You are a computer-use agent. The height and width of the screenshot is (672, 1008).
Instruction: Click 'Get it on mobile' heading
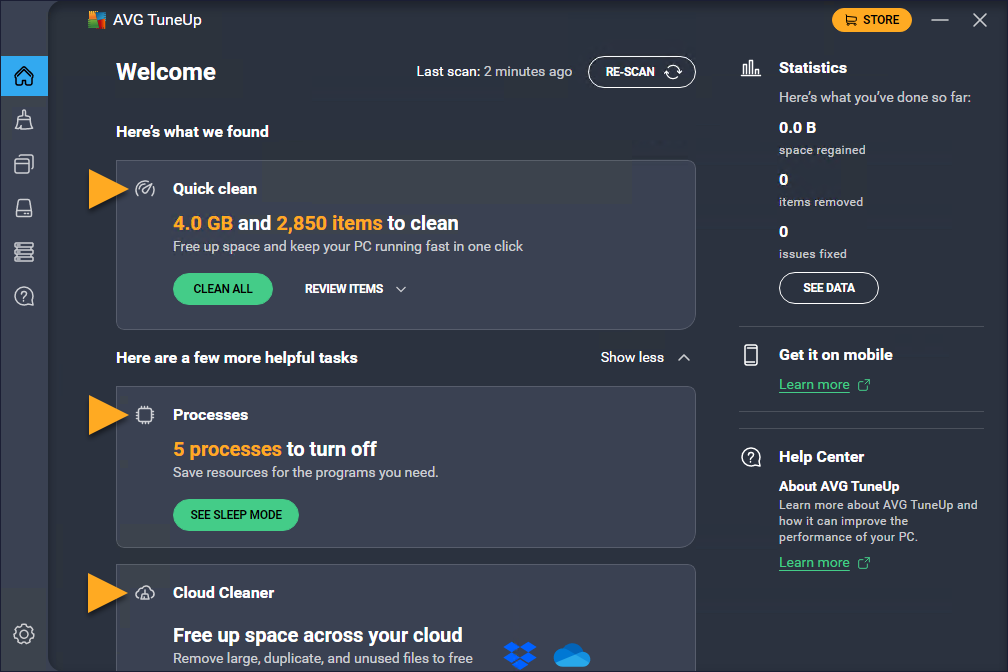(x=836, y=355)
